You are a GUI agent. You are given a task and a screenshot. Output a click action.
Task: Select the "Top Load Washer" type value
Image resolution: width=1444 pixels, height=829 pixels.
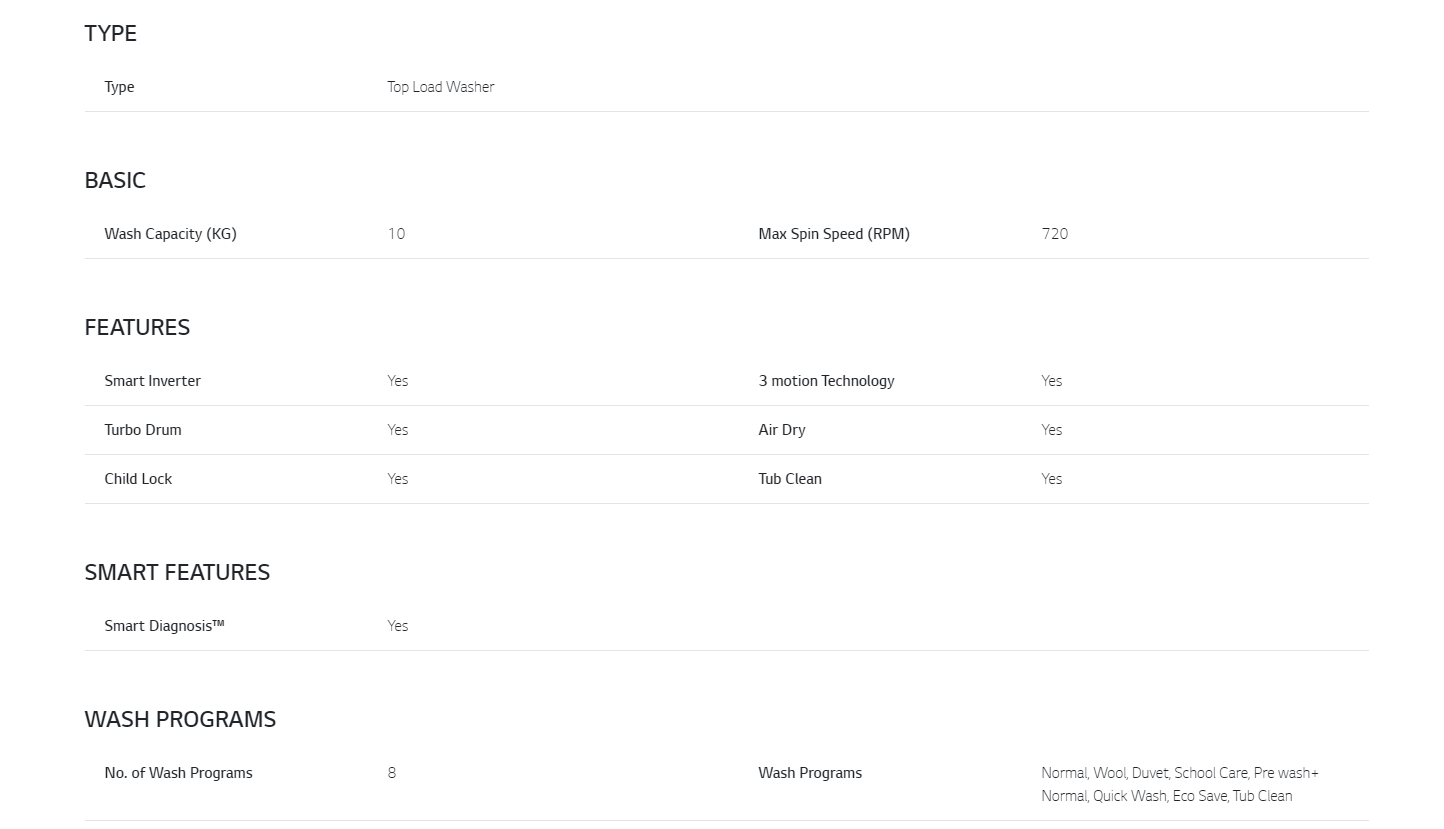pyautogui.click(x=441, y=87)
